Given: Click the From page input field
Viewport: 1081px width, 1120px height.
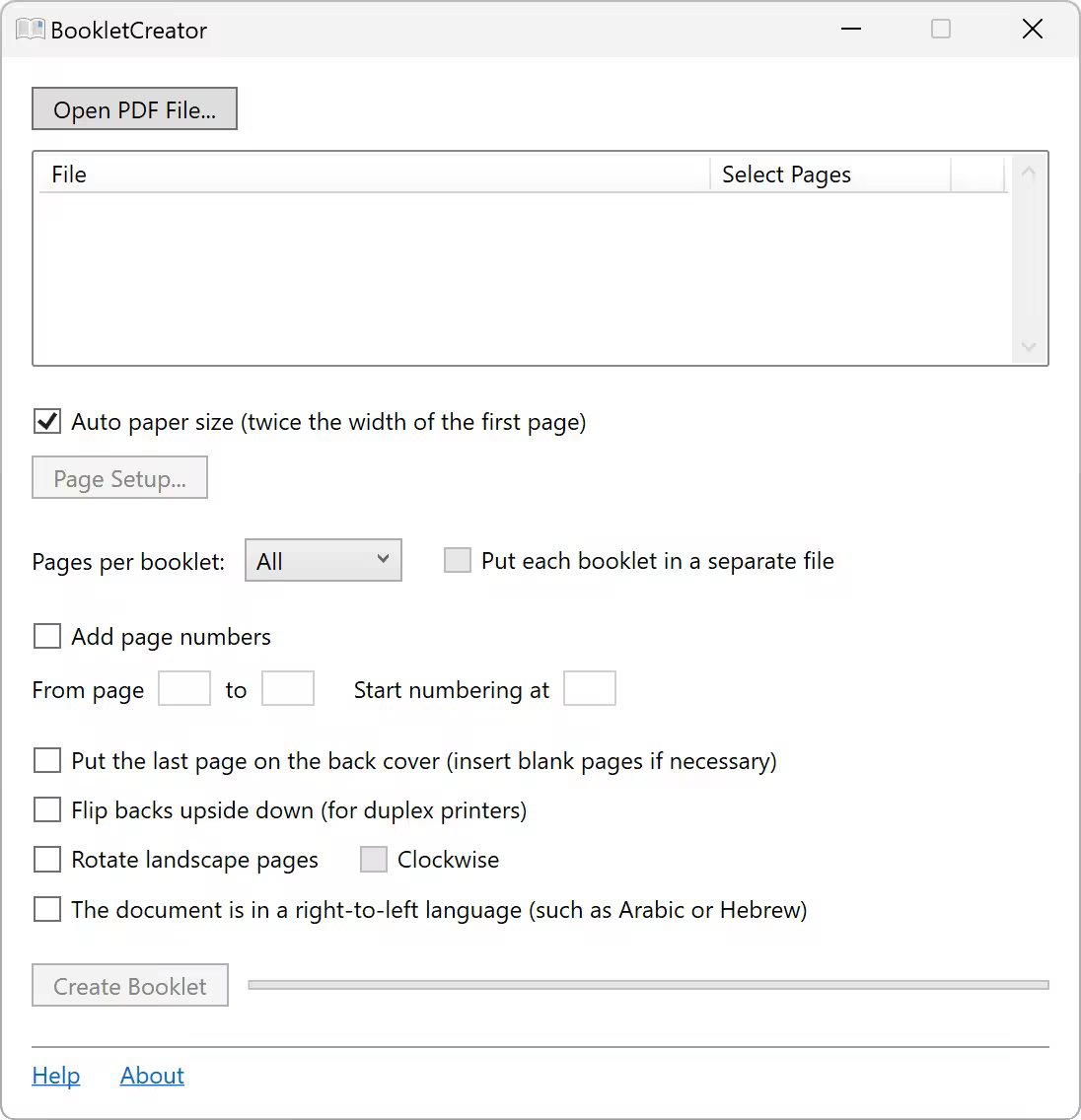Looking at the screenshot, I should coord(184,689).
